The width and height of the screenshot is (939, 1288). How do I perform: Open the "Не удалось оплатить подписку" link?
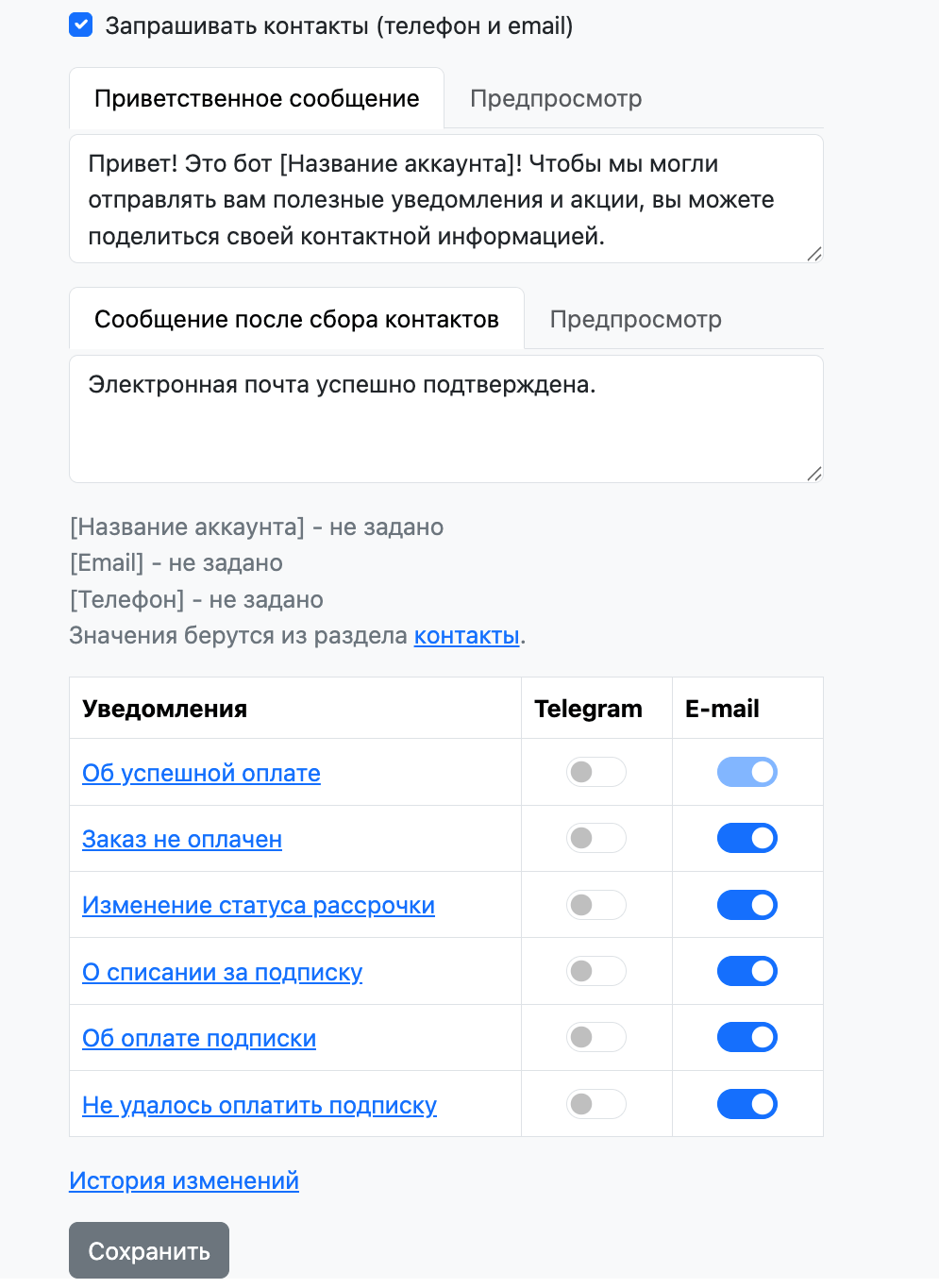260,1106
